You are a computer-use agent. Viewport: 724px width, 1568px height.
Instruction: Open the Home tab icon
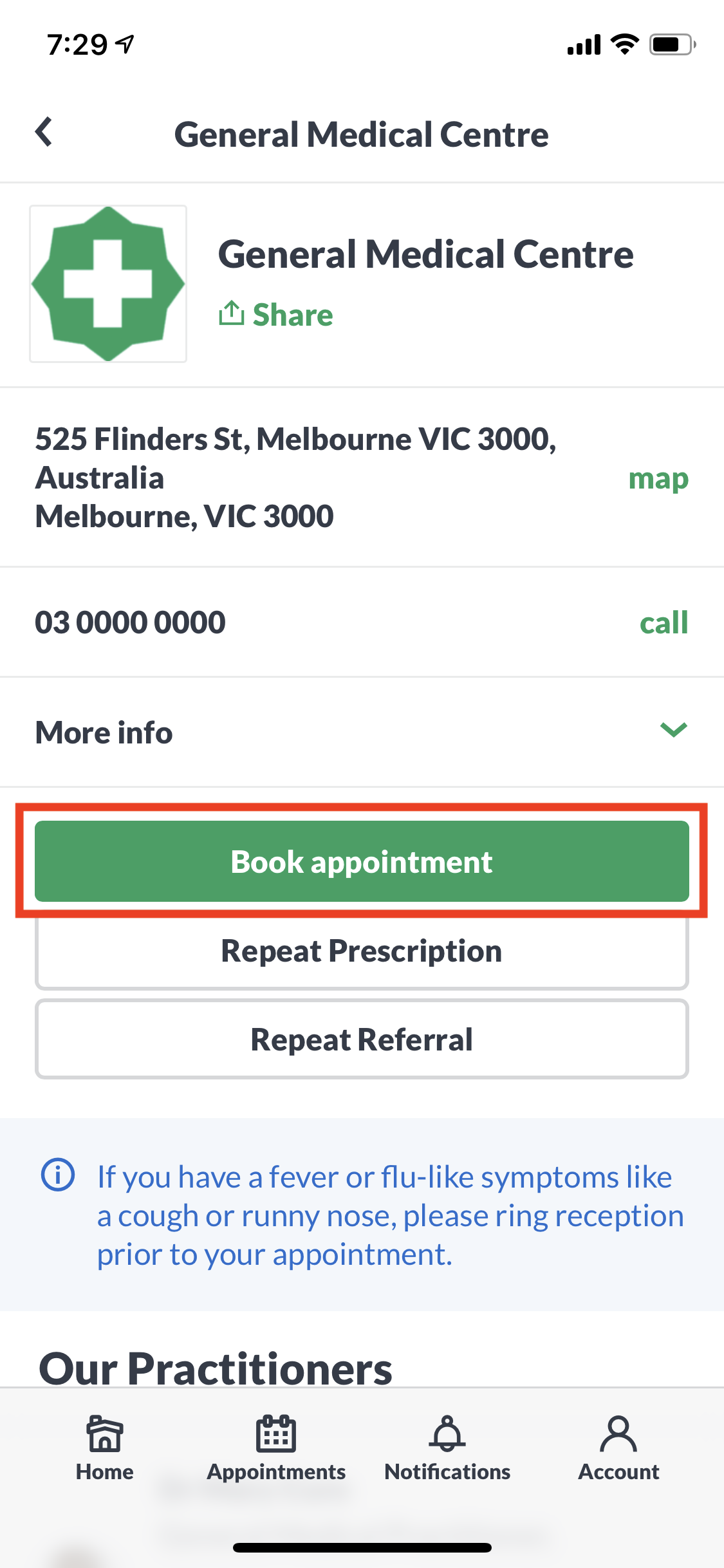point(104,1433)
